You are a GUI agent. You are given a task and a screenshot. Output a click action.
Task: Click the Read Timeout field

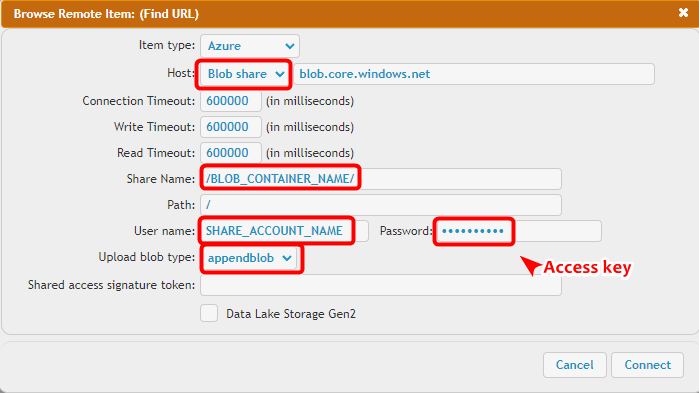230,153
